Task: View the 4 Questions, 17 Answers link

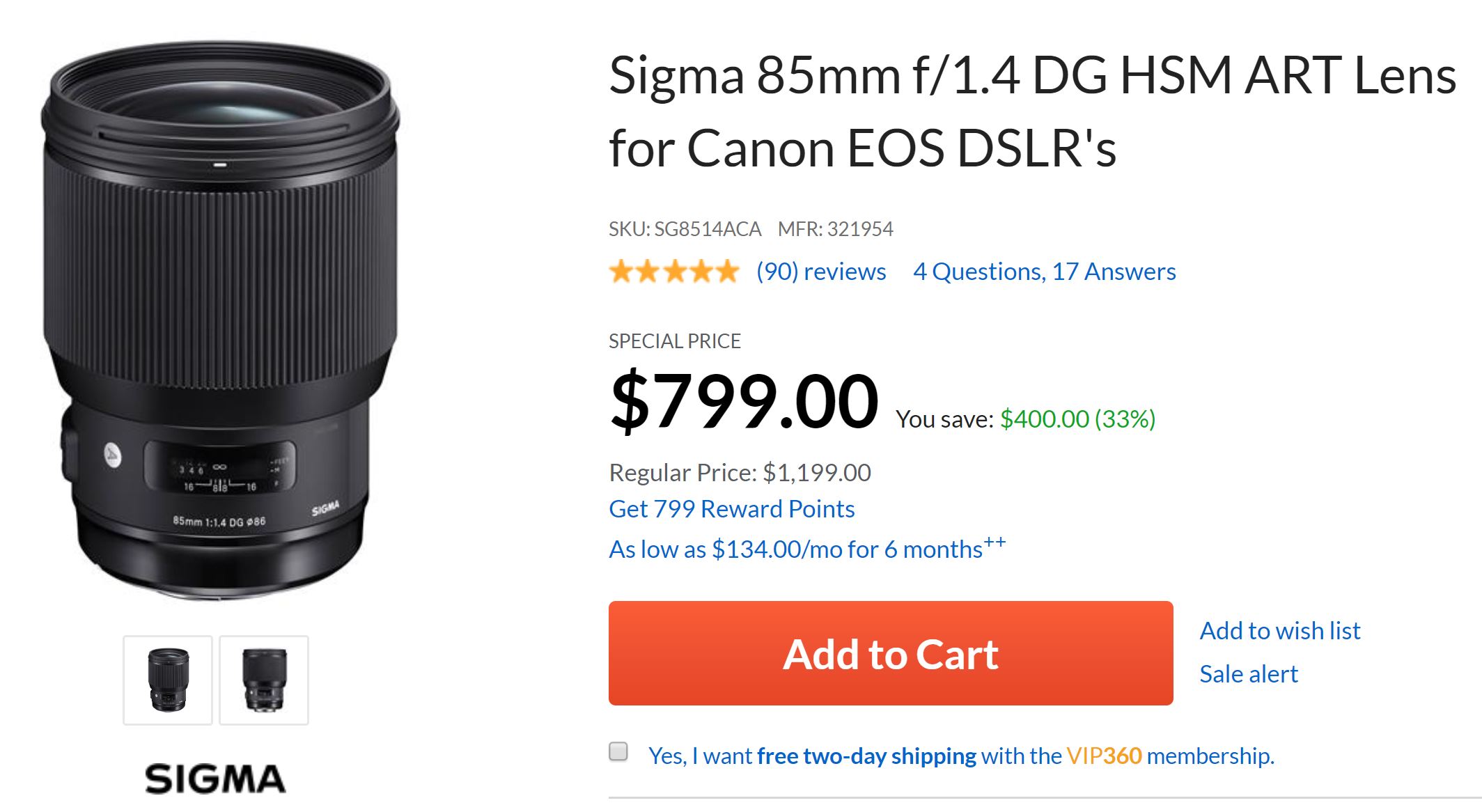Action: click(x=1044, y=272)
